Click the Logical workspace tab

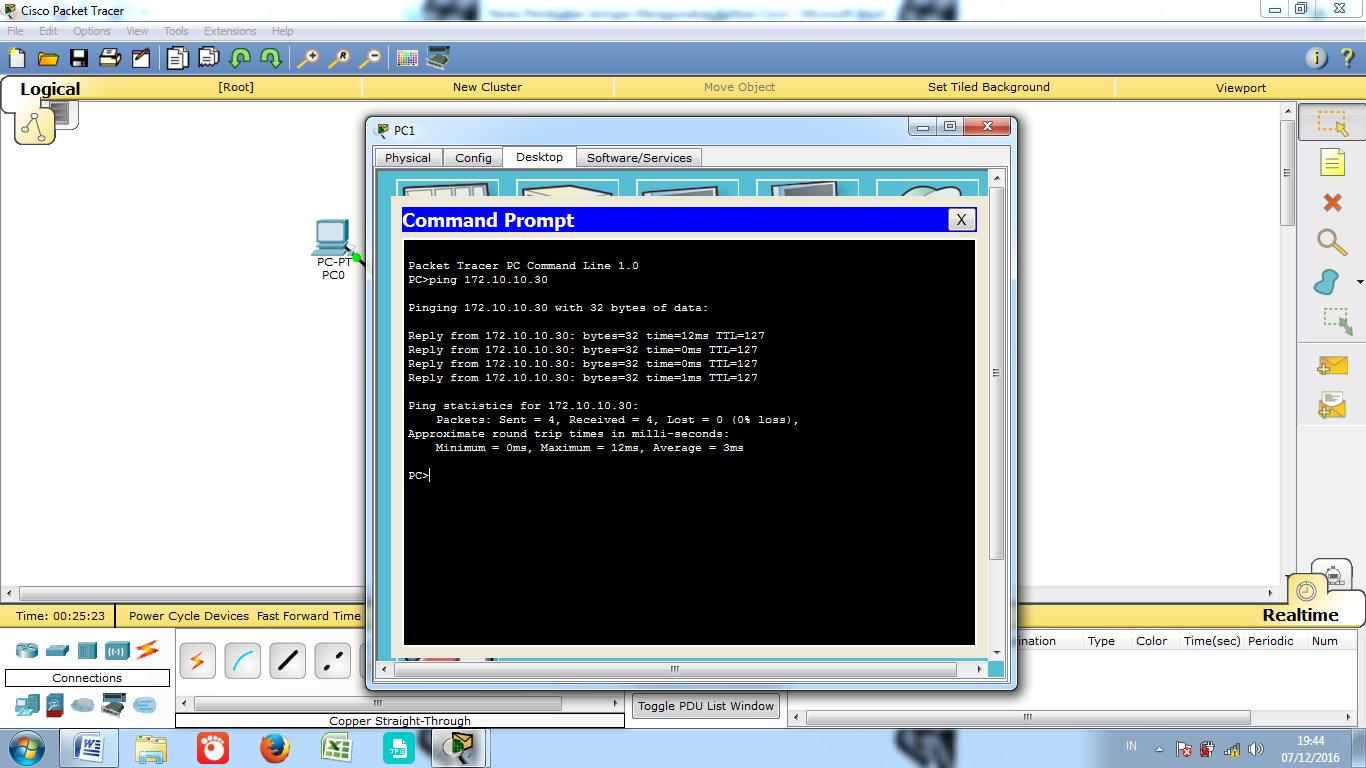coord(49,89)
